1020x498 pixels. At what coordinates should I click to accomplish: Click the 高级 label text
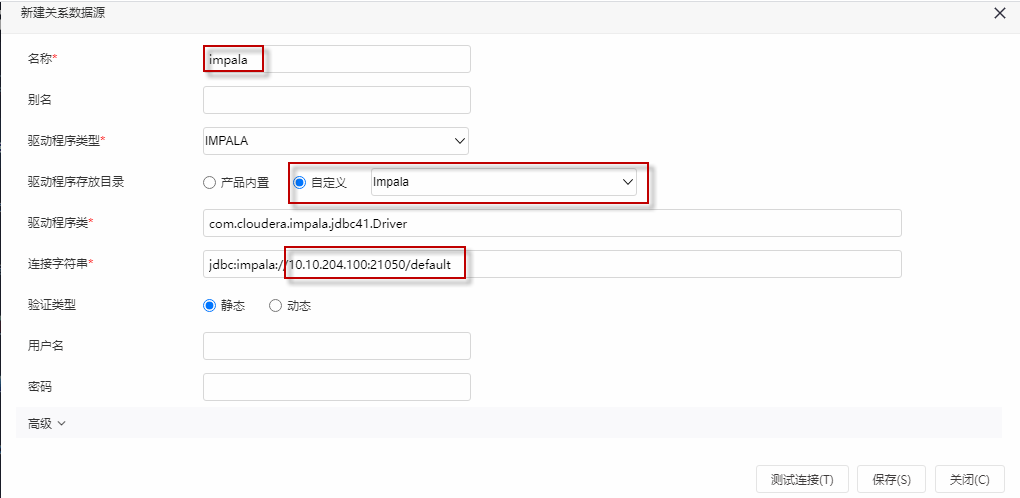click(40, 423)
